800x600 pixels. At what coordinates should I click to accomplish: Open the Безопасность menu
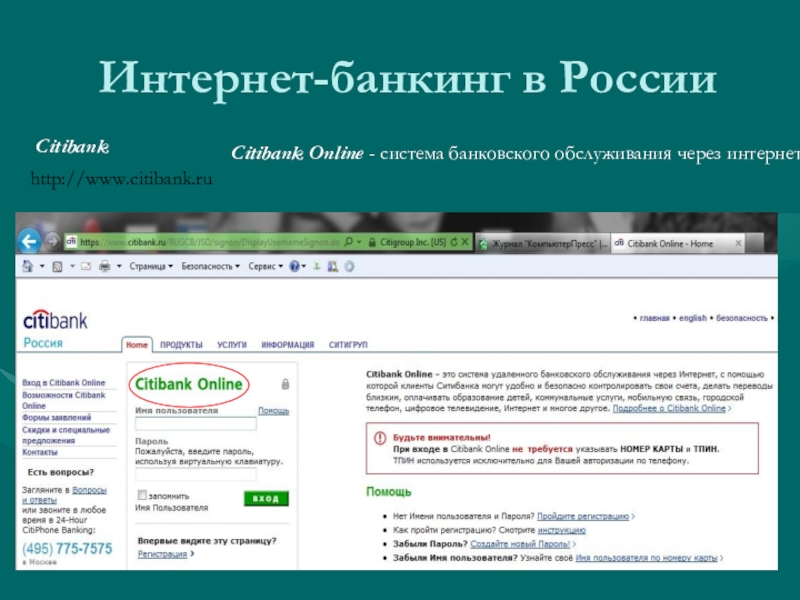click(210, 266)
